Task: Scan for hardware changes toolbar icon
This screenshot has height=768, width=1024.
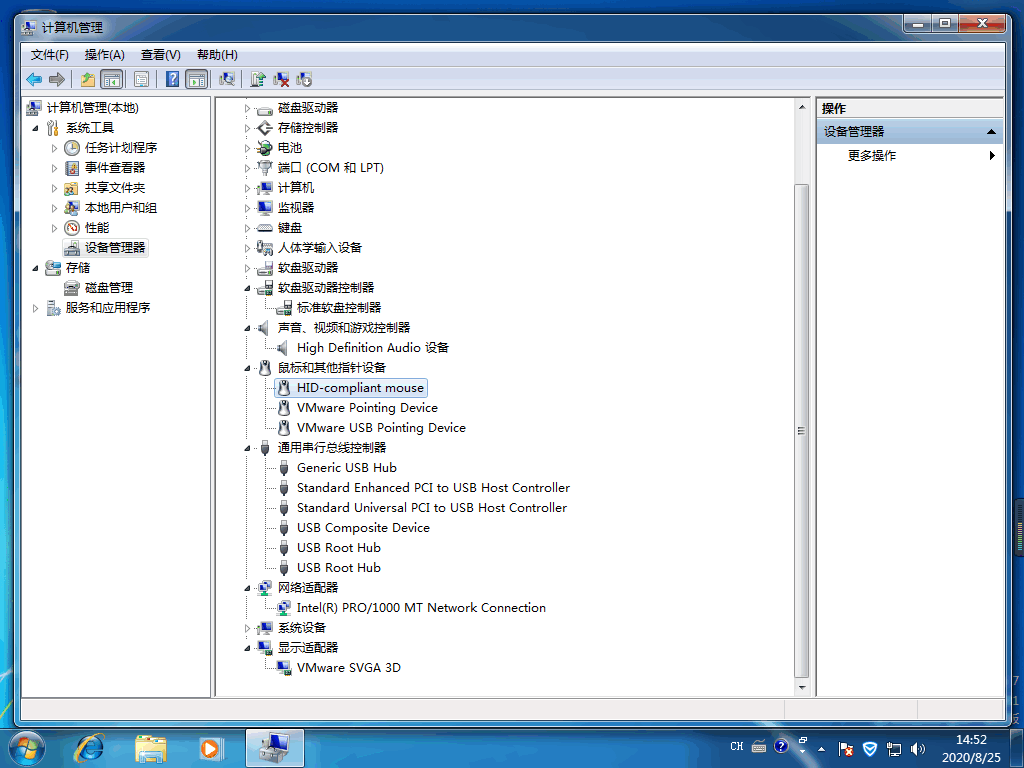Action: click(228, 80)
